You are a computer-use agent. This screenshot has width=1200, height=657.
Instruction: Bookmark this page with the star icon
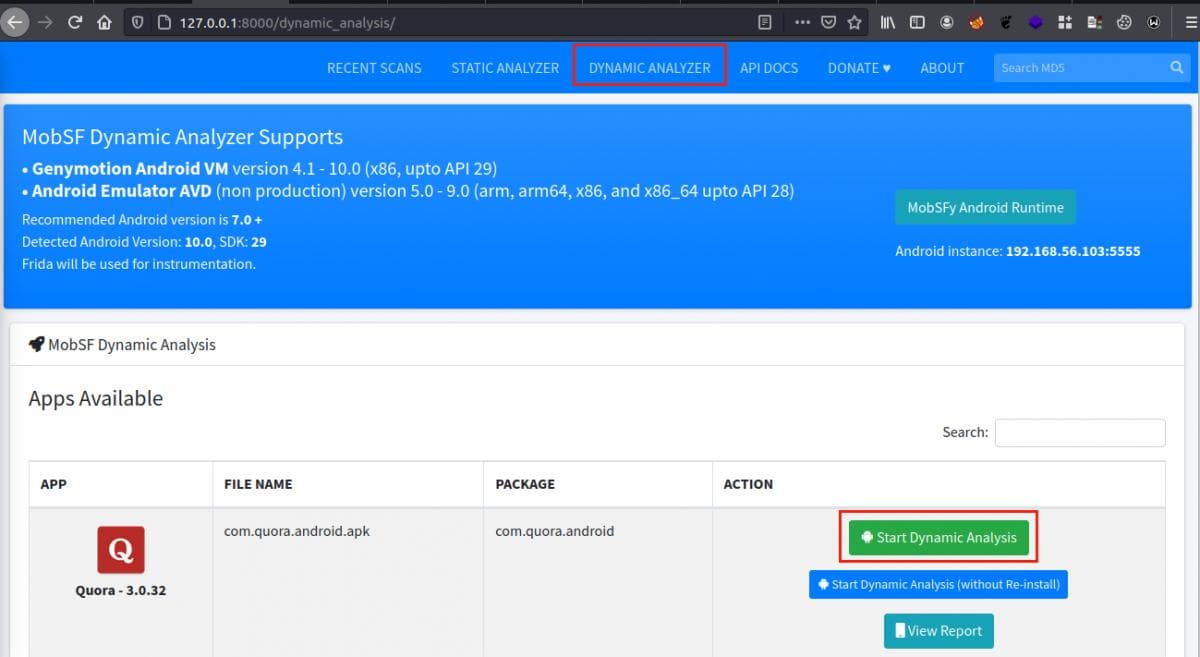[854, 22]
